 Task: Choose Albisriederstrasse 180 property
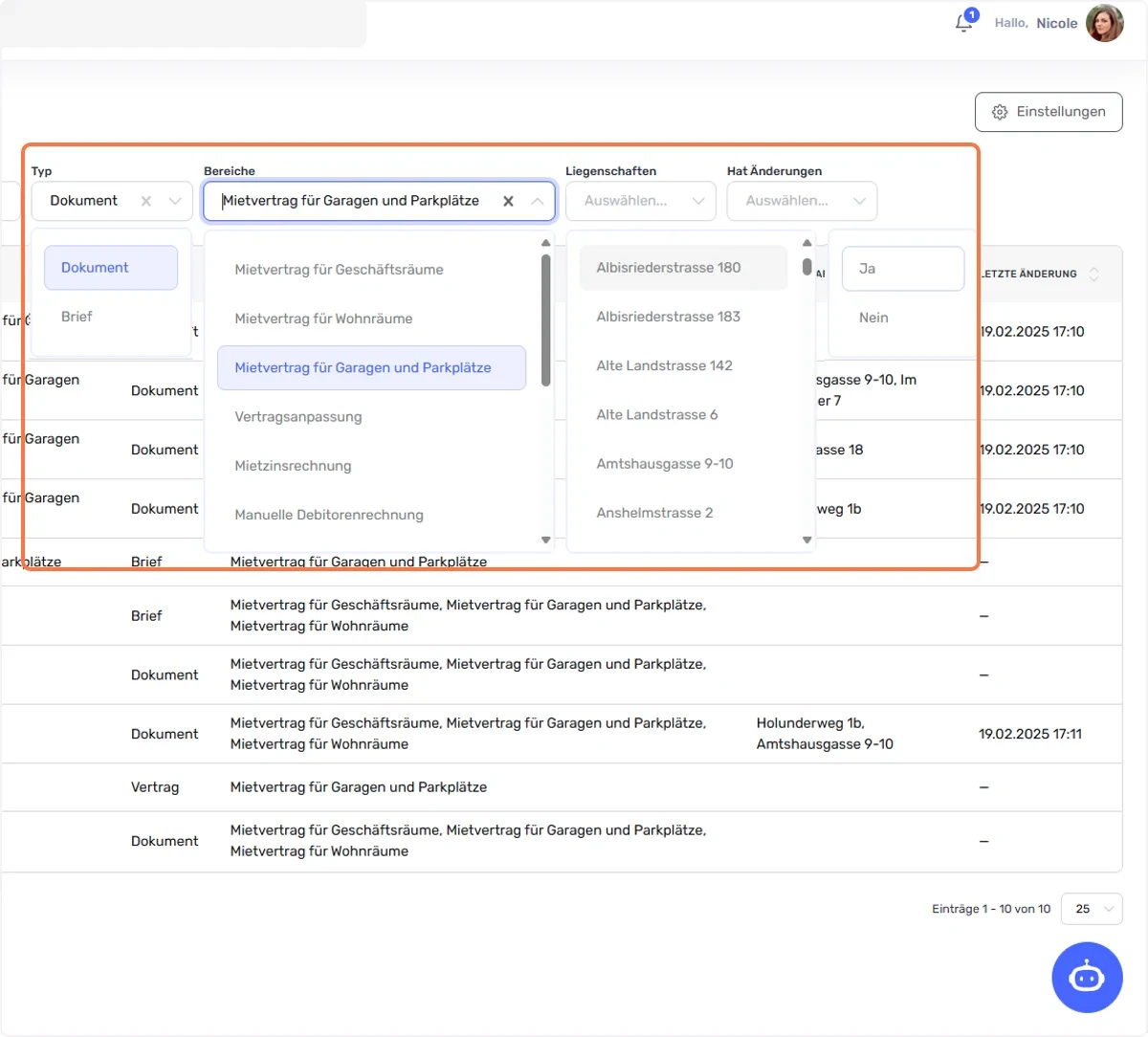tap(683, 268)
